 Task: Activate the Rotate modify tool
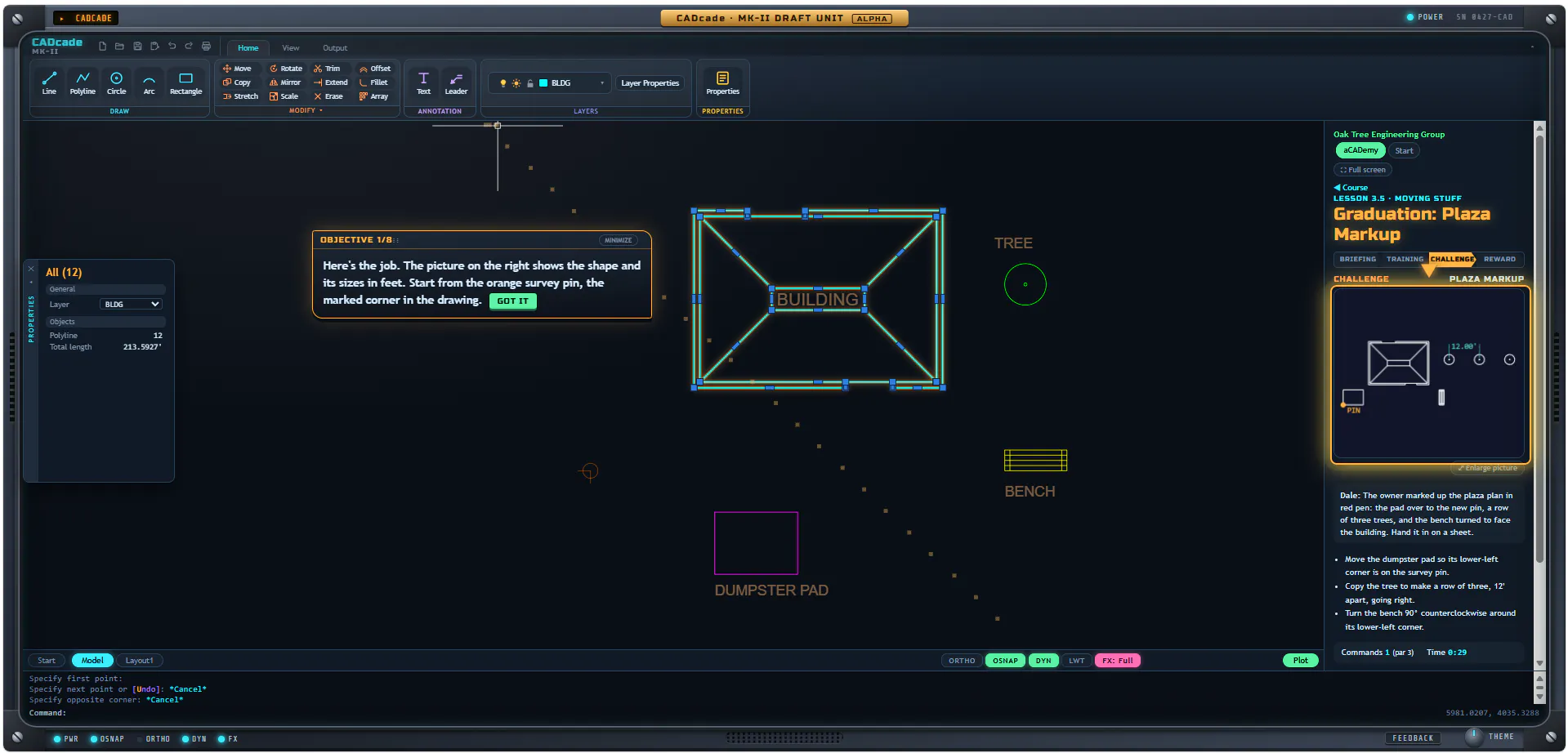coord(286,69)
